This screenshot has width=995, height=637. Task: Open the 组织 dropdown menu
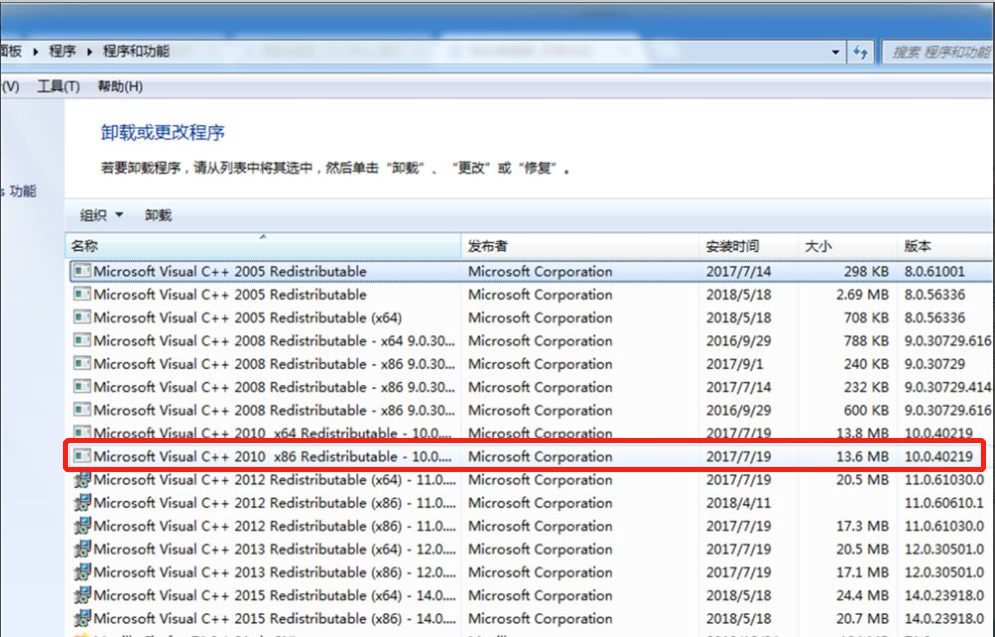[101, 215]
